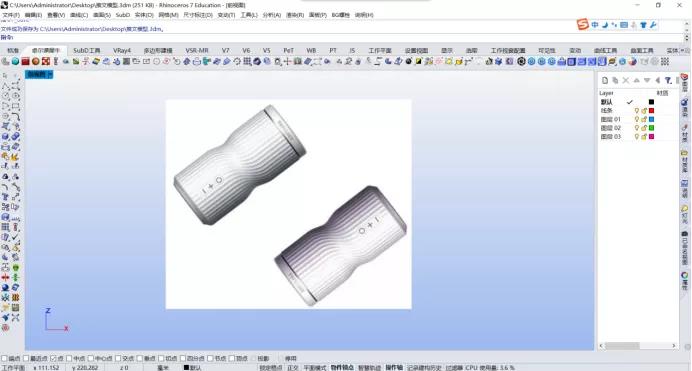
Task: Change the red layer color swatch
Action: pos(651,110)
